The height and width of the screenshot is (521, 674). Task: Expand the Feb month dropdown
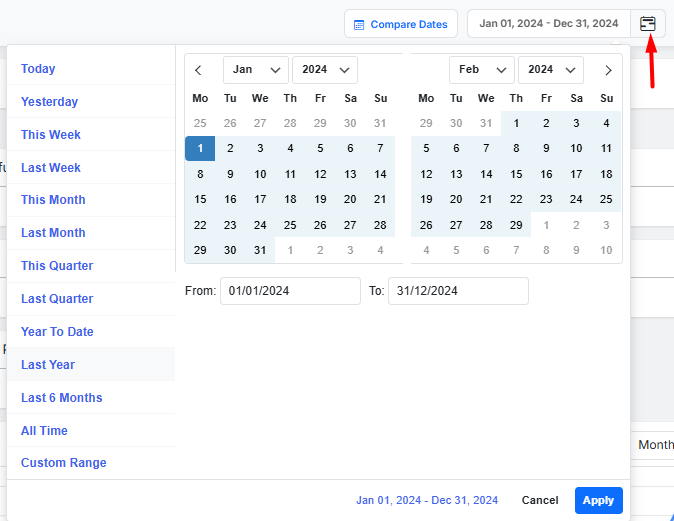481,70
